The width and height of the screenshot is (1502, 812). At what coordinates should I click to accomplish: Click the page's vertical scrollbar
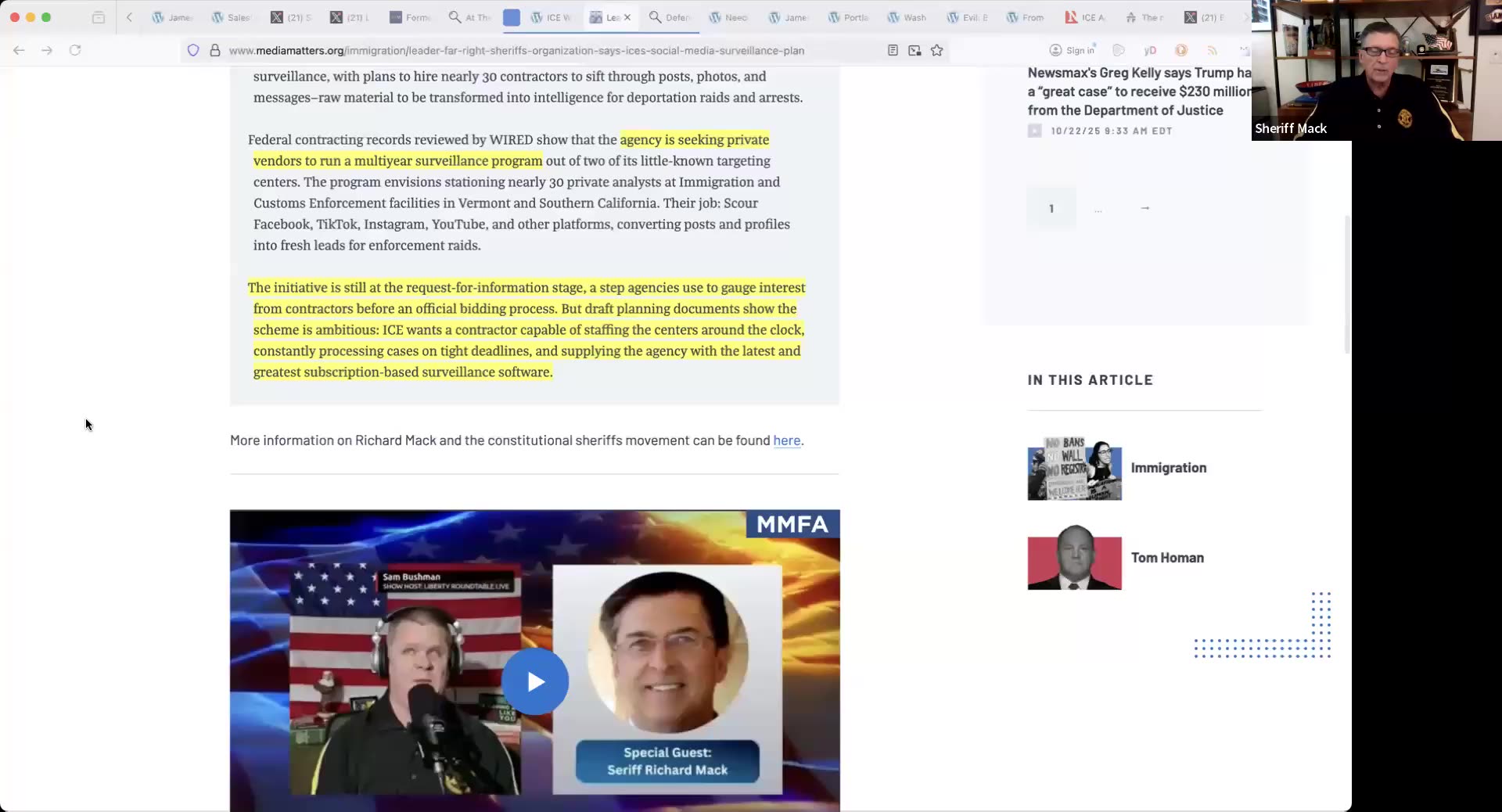[1347, 285]
